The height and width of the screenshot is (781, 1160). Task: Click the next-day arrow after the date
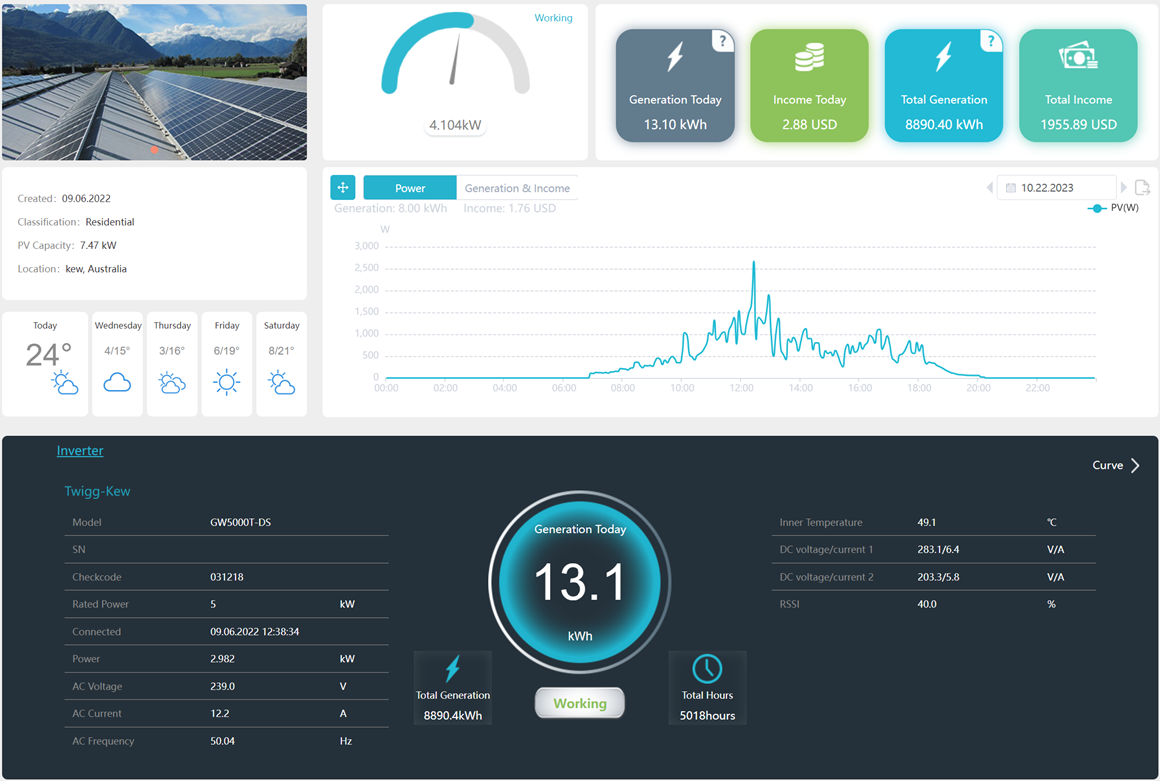[x=1124, y=187]
